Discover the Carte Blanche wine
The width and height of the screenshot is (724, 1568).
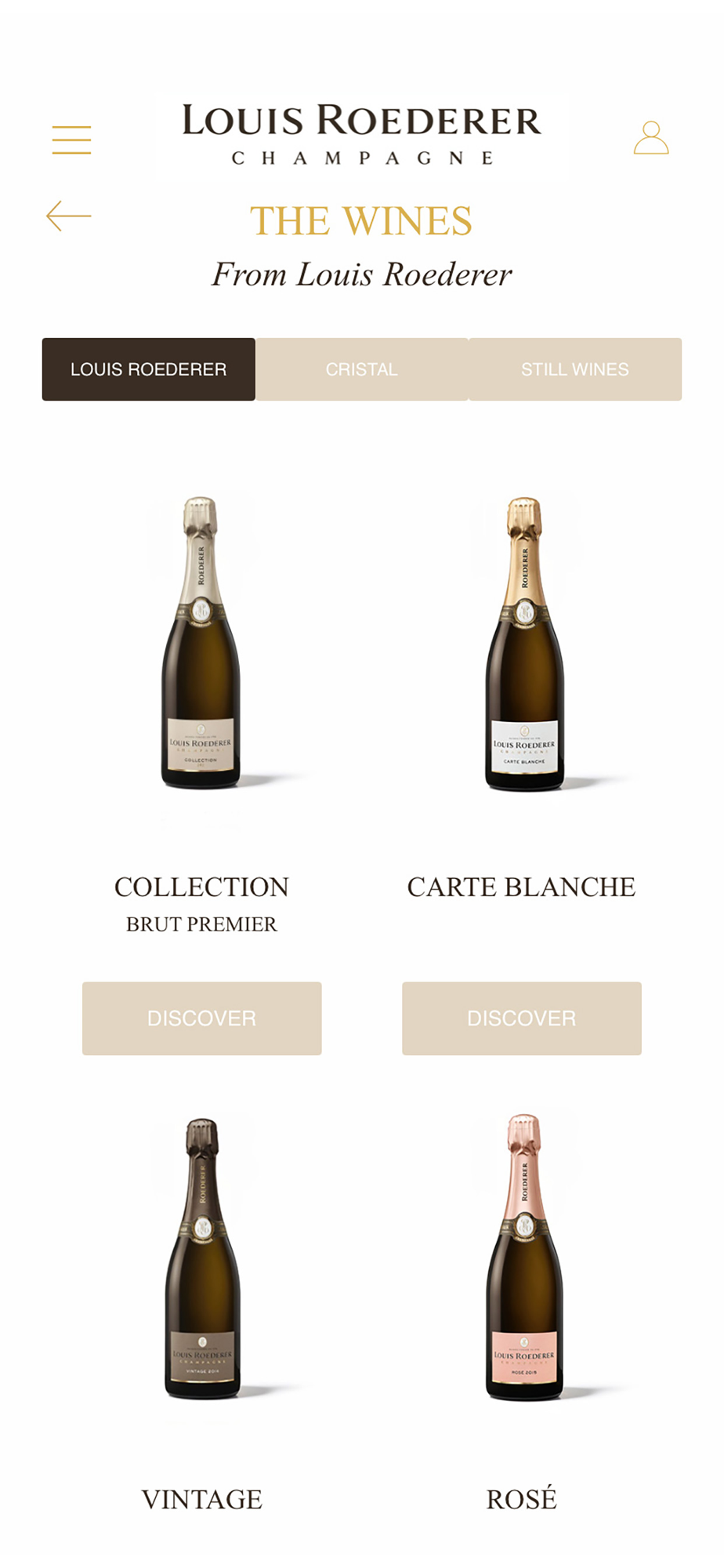[522, 1018]
